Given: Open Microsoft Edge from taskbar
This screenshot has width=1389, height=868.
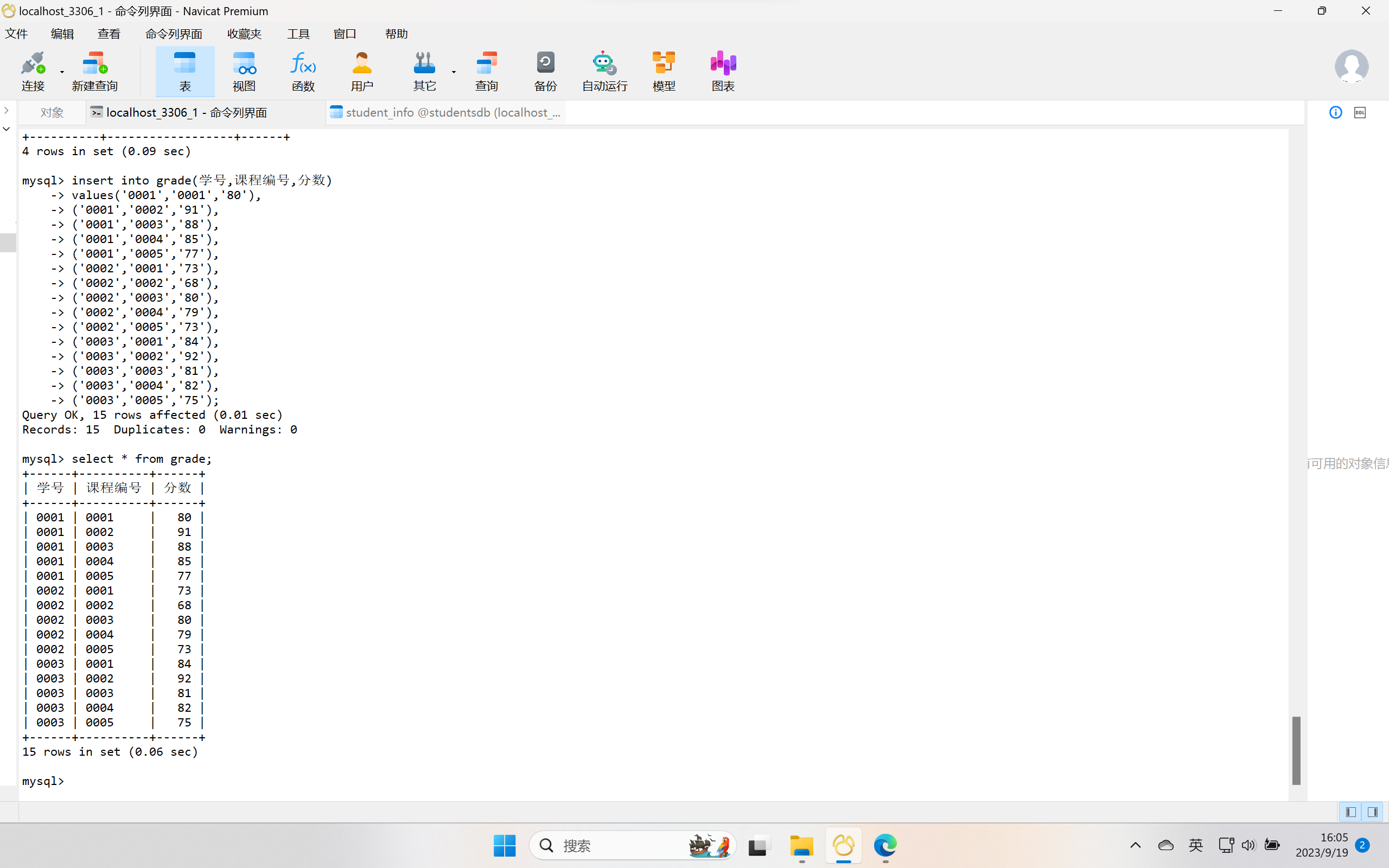Looking at the screenshot, I should 885,846.
